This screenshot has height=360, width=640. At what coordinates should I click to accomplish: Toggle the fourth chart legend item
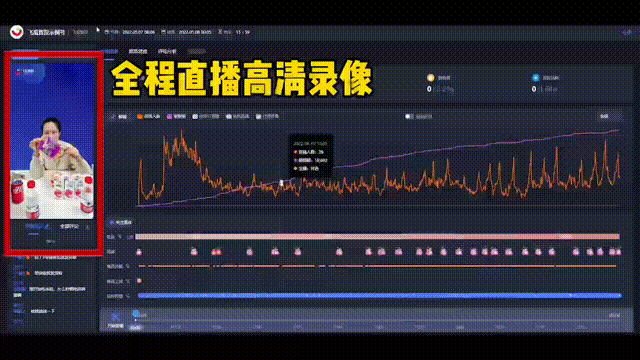206,116
